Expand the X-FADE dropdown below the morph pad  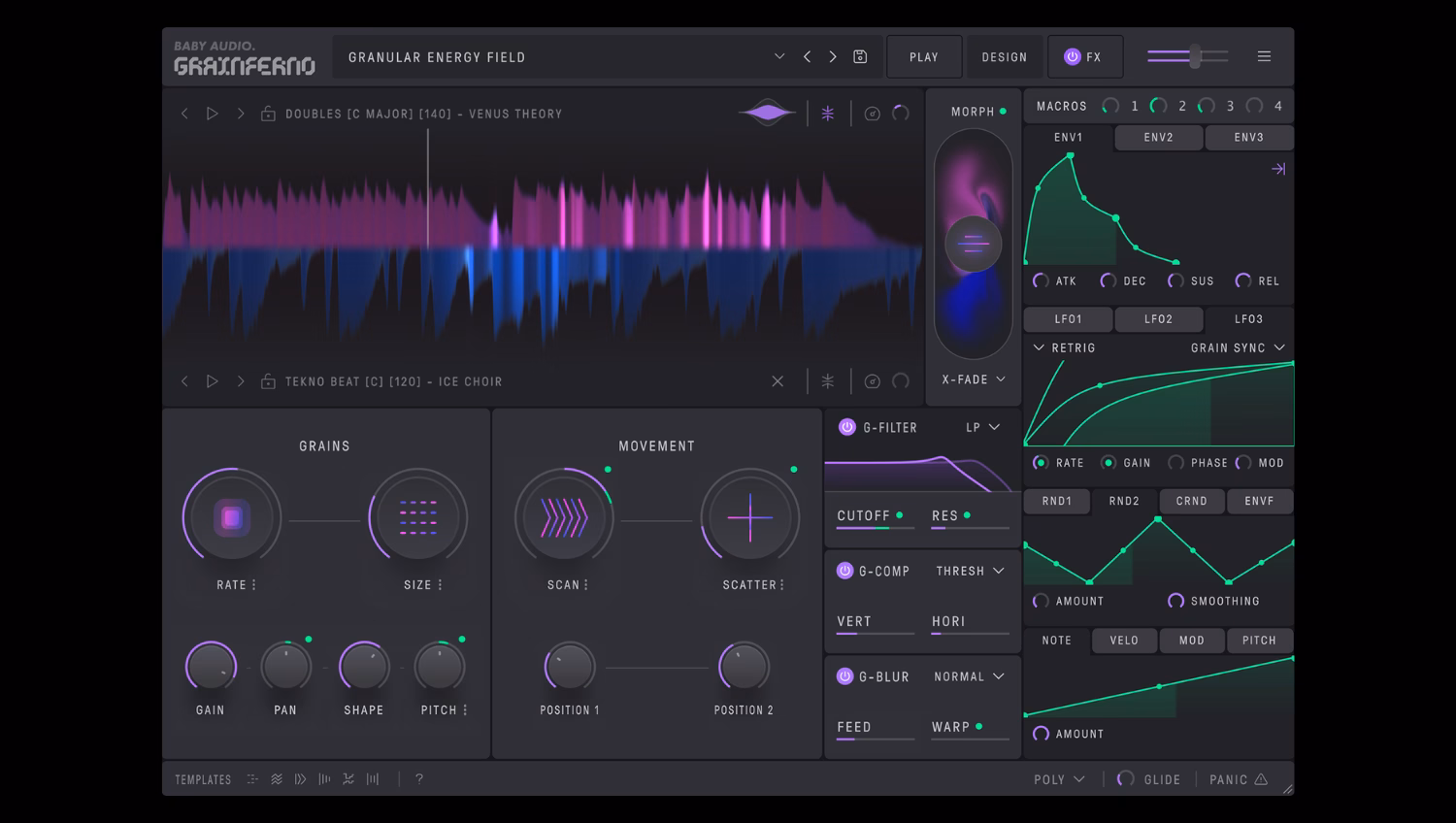coord(972,379)
